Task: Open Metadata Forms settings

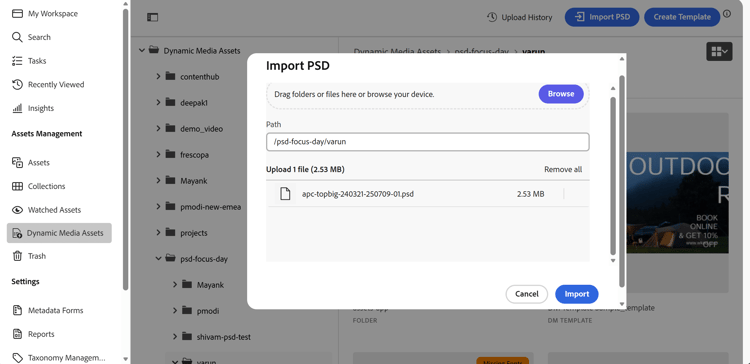Action: point(55,310)
